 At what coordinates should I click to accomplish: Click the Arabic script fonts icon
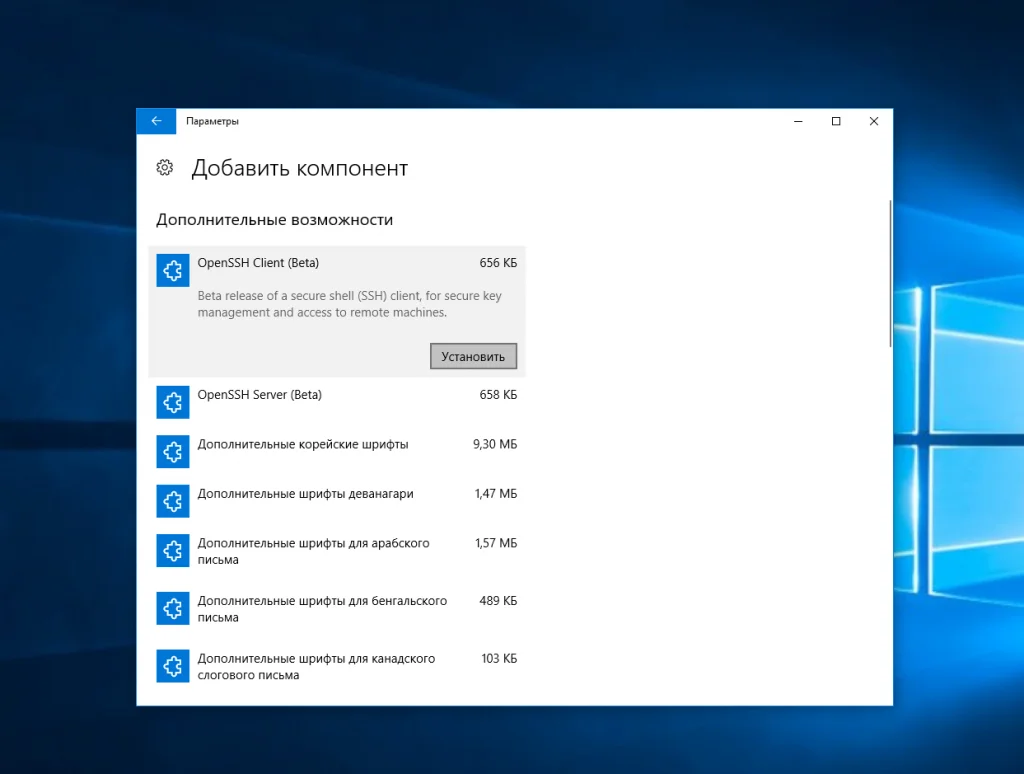173,551
